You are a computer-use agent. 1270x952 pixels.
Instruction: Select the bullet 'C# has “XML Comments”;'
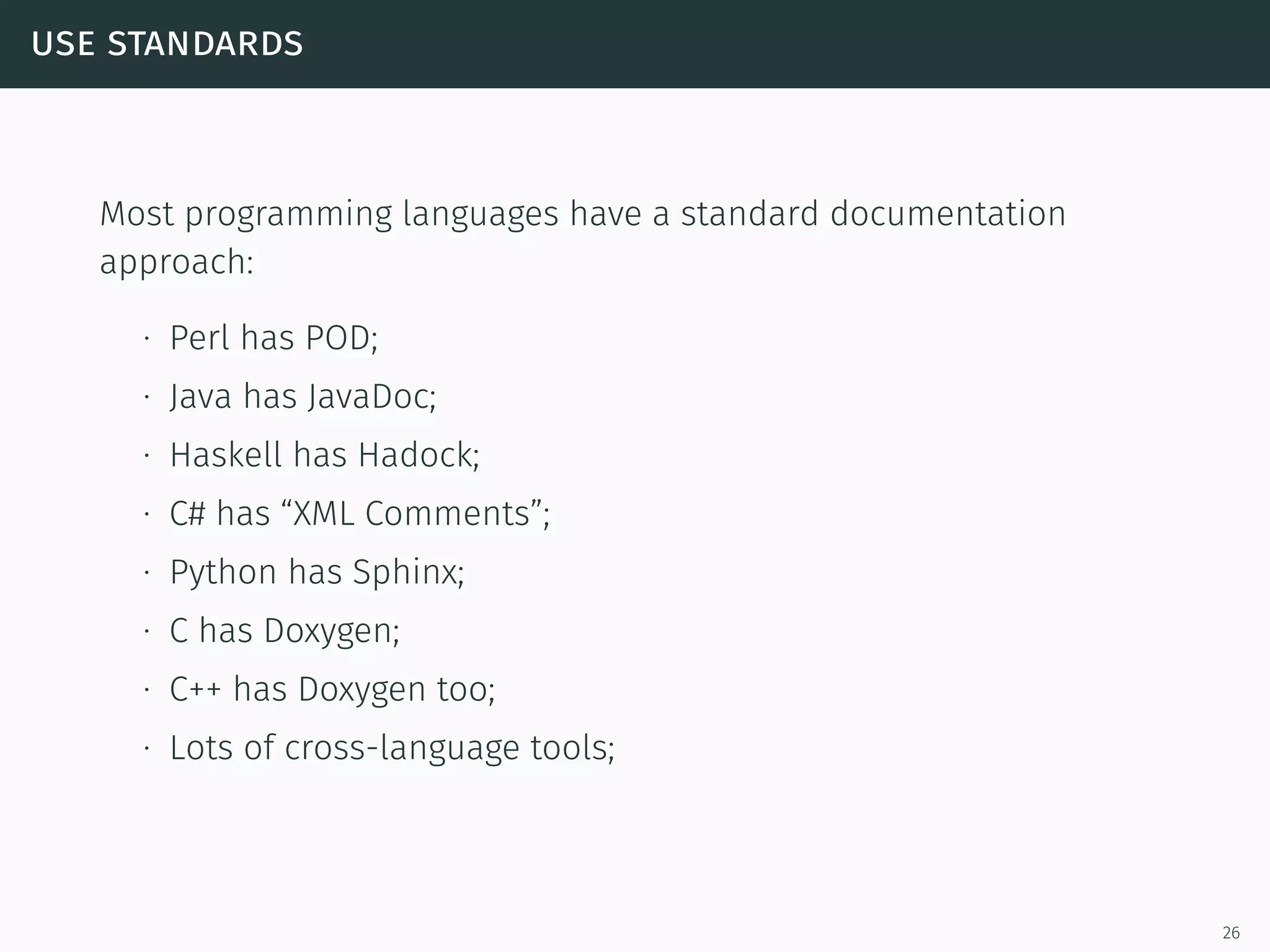coord(360,514)
